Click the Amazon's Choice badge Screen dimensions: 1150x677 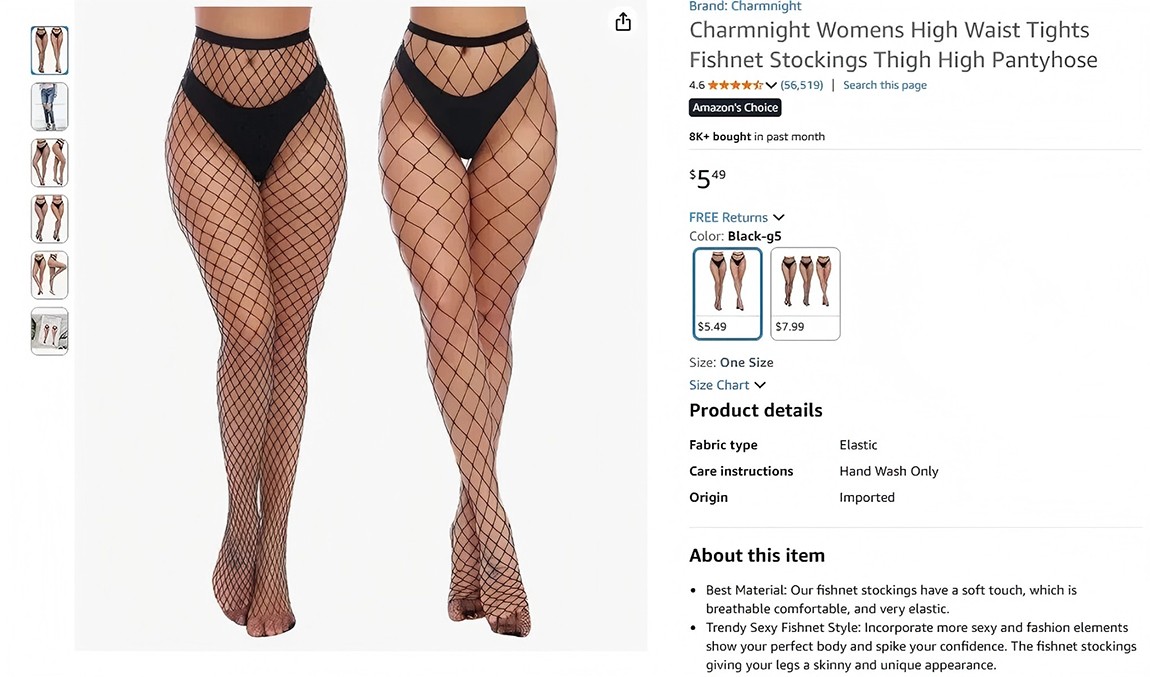tap(735, 108)
